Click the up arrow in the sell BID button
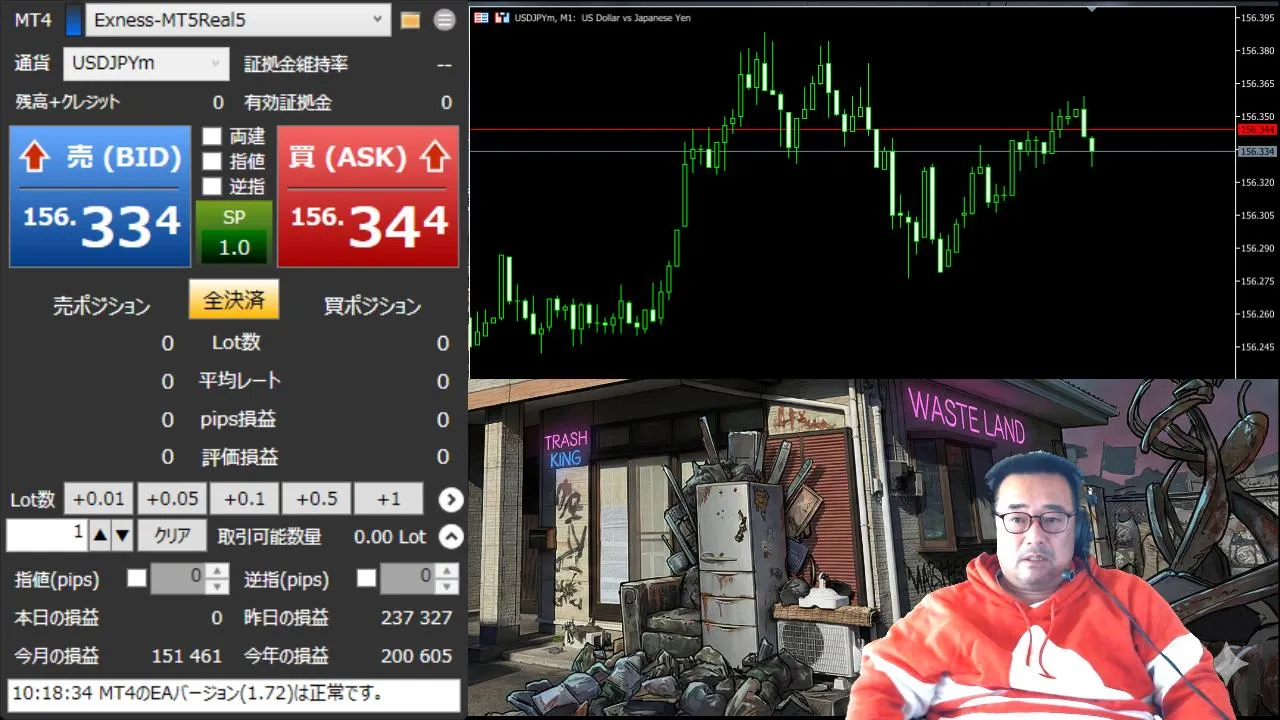The width and height of the screenshot is (1280, 720). 34,156
